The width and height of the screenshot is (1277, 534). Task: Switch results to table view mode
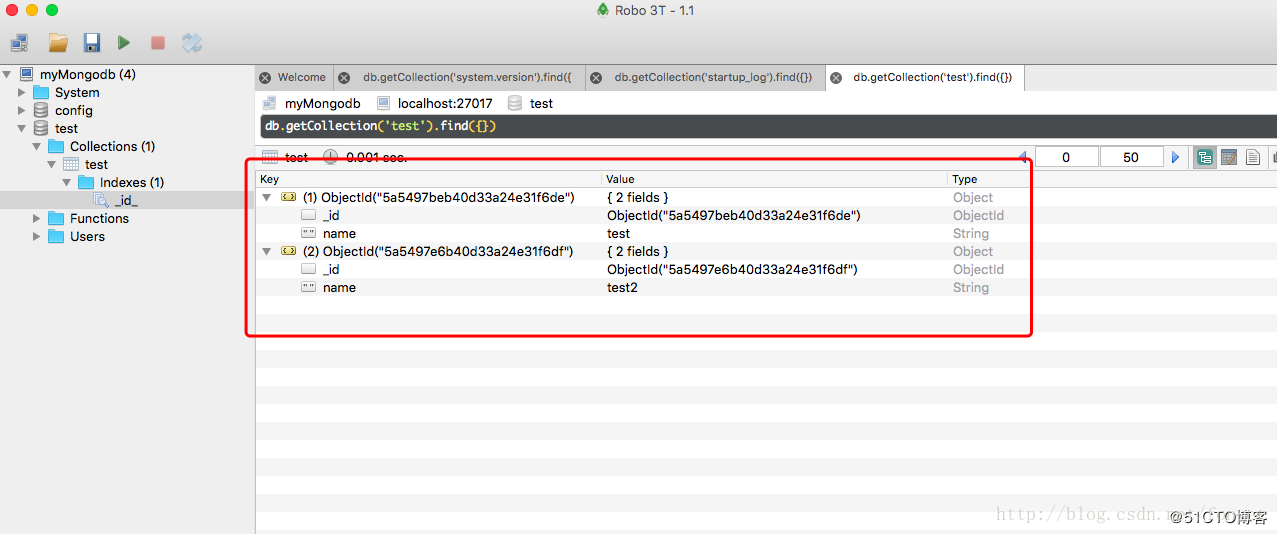tap(1229, 157)
